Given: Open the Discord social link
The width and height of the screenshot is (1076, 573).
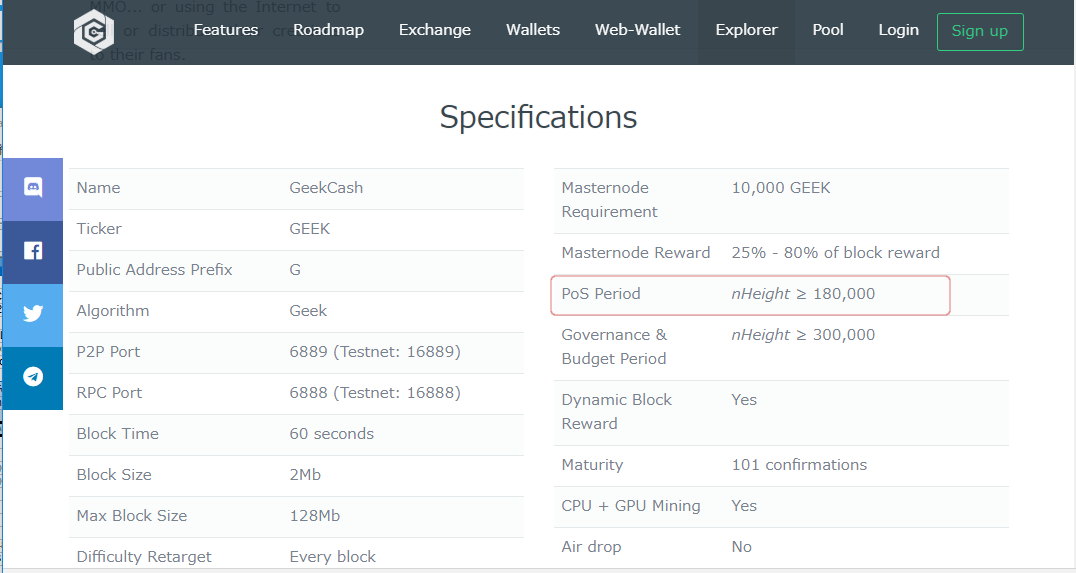Looking at the screenshot, I should pos(33,187).
